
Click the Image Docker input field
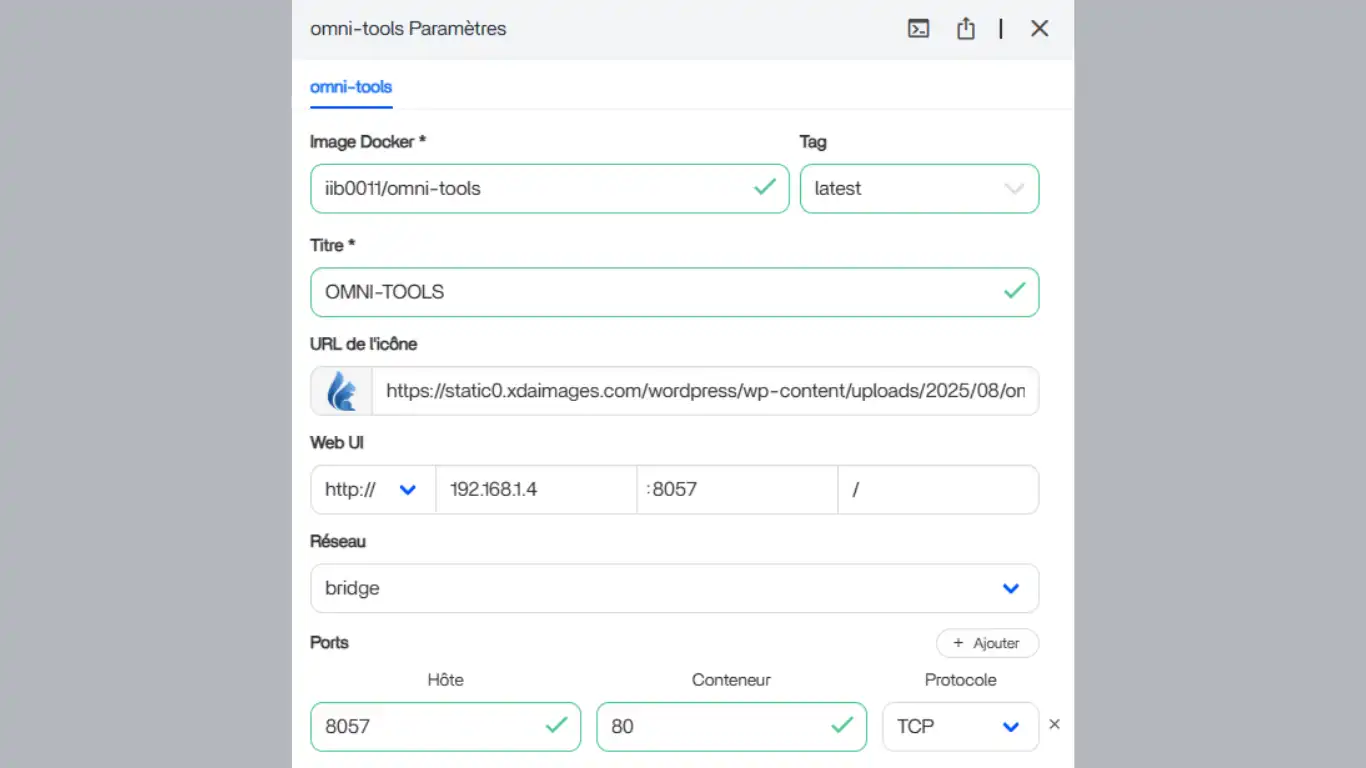pos(530,189)
